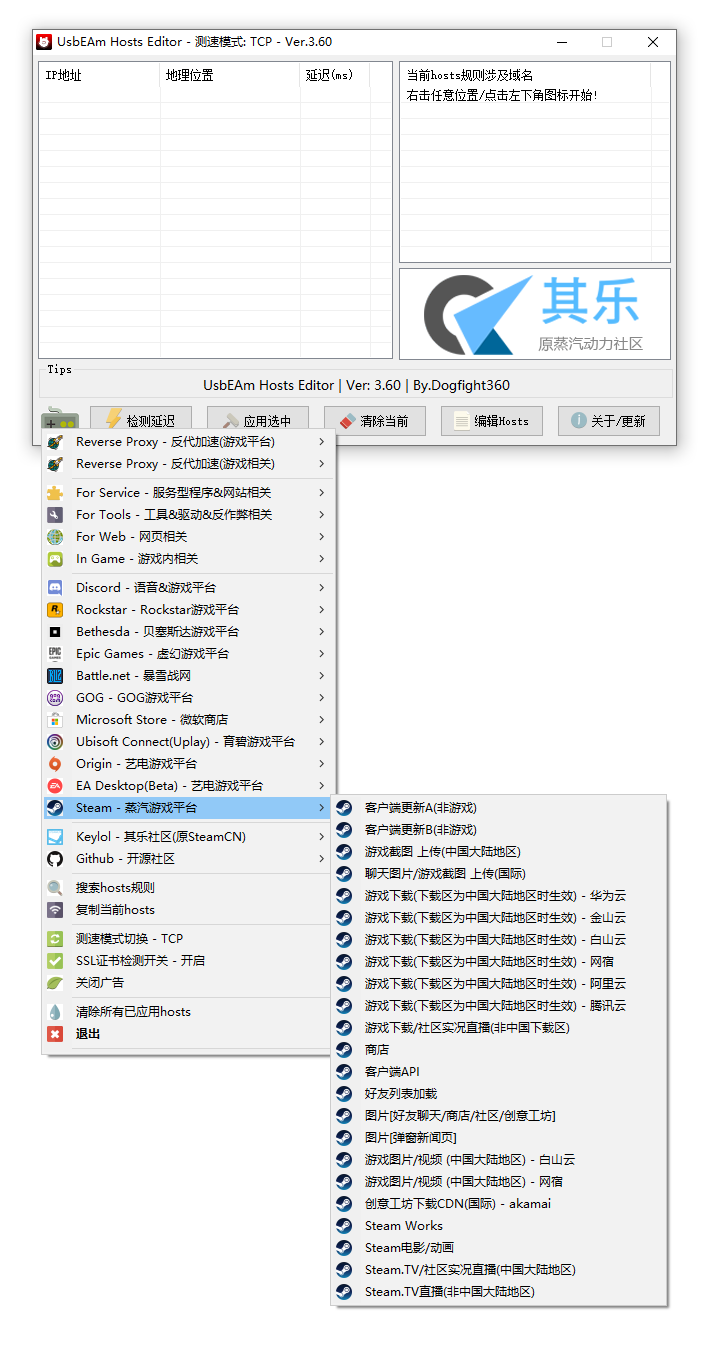This screenshot has width=717, height=1345.
Task: Click the Keylol 其乐 banner image
Action: click(535, 314)
